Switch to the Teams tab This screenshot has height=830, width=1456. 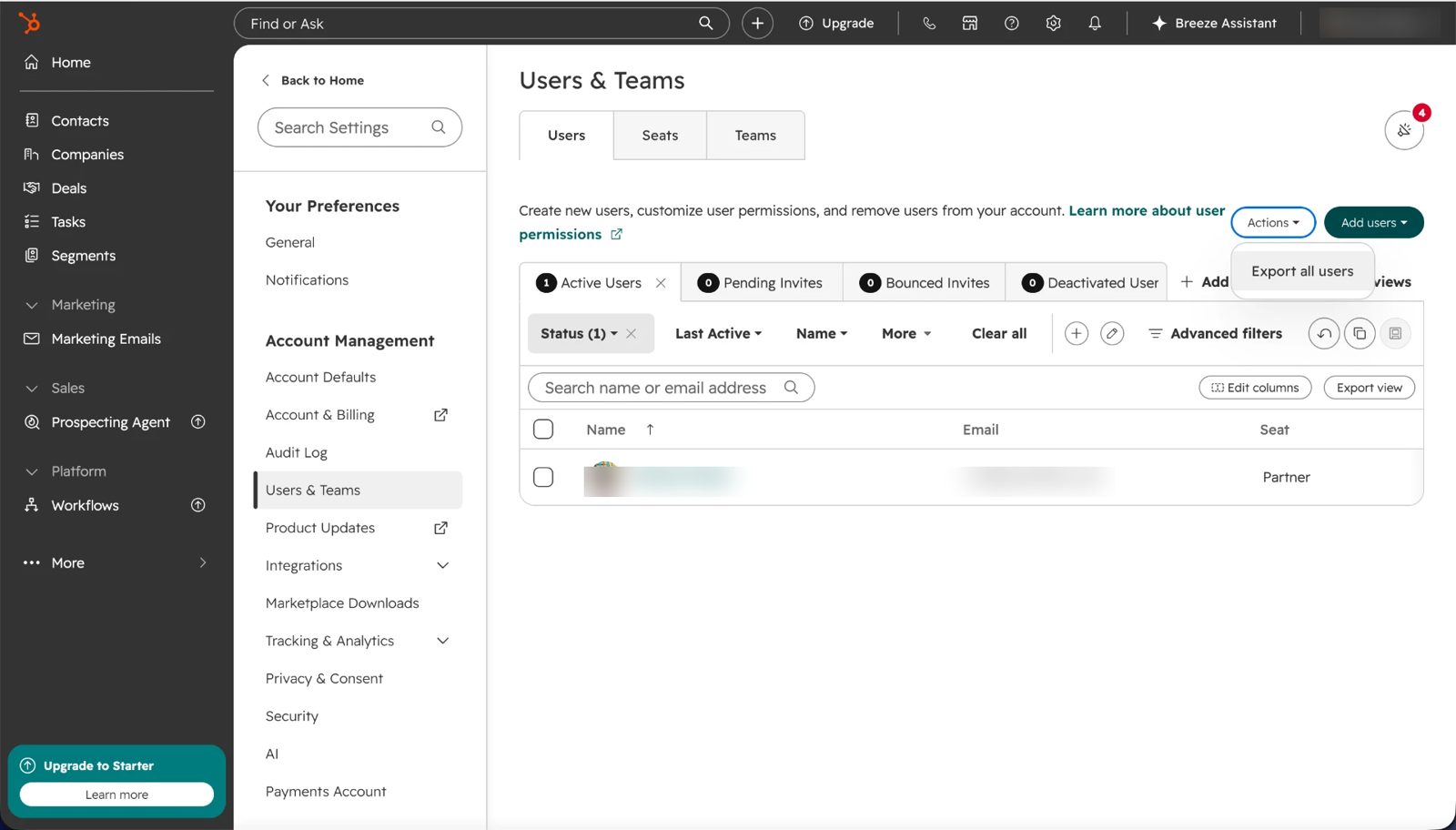coord(755,135)
